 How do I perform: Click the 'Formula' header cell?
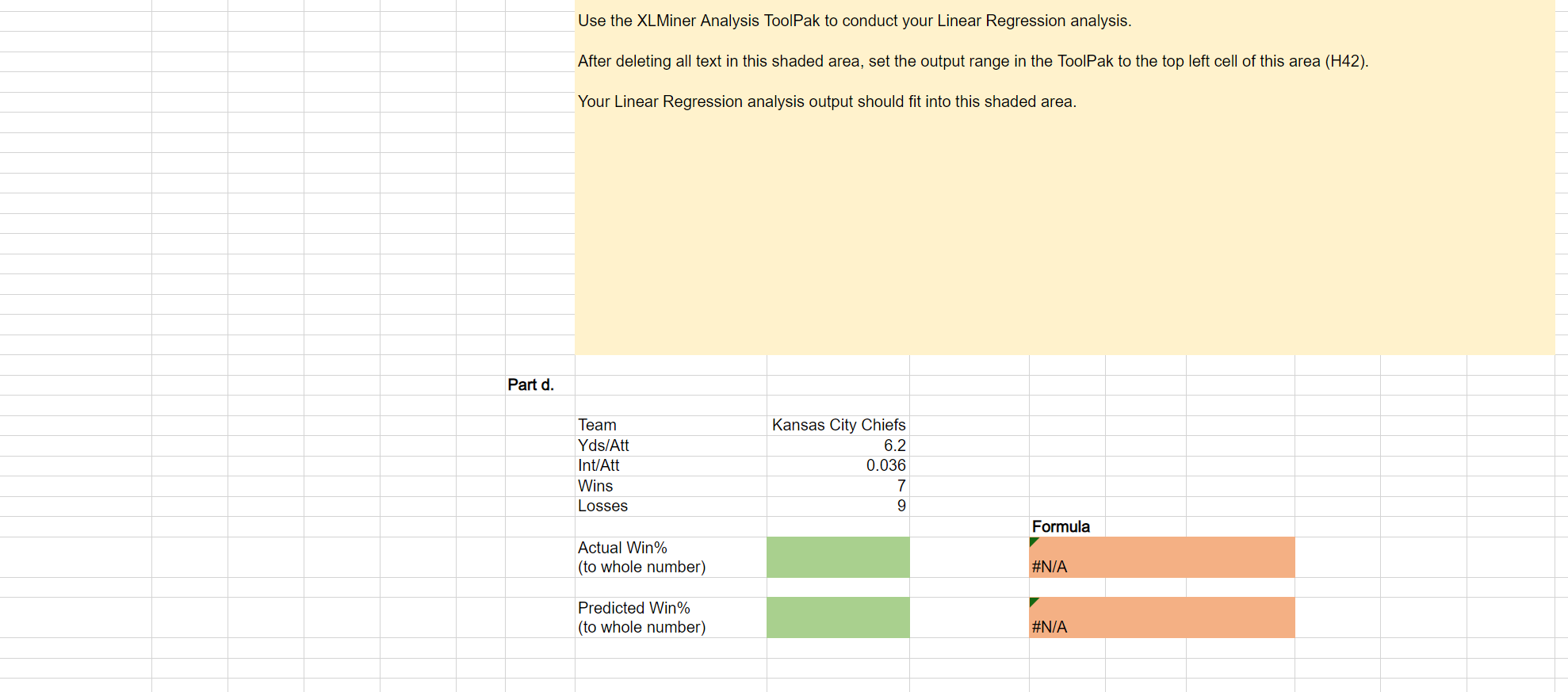1067,527
